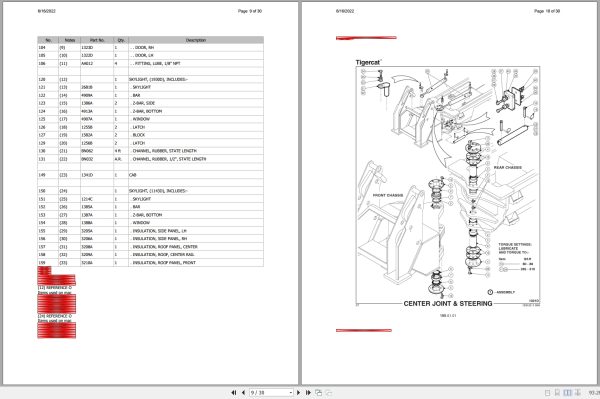Click the 'Notes' column header
The image size is (600, 399).
70,40
